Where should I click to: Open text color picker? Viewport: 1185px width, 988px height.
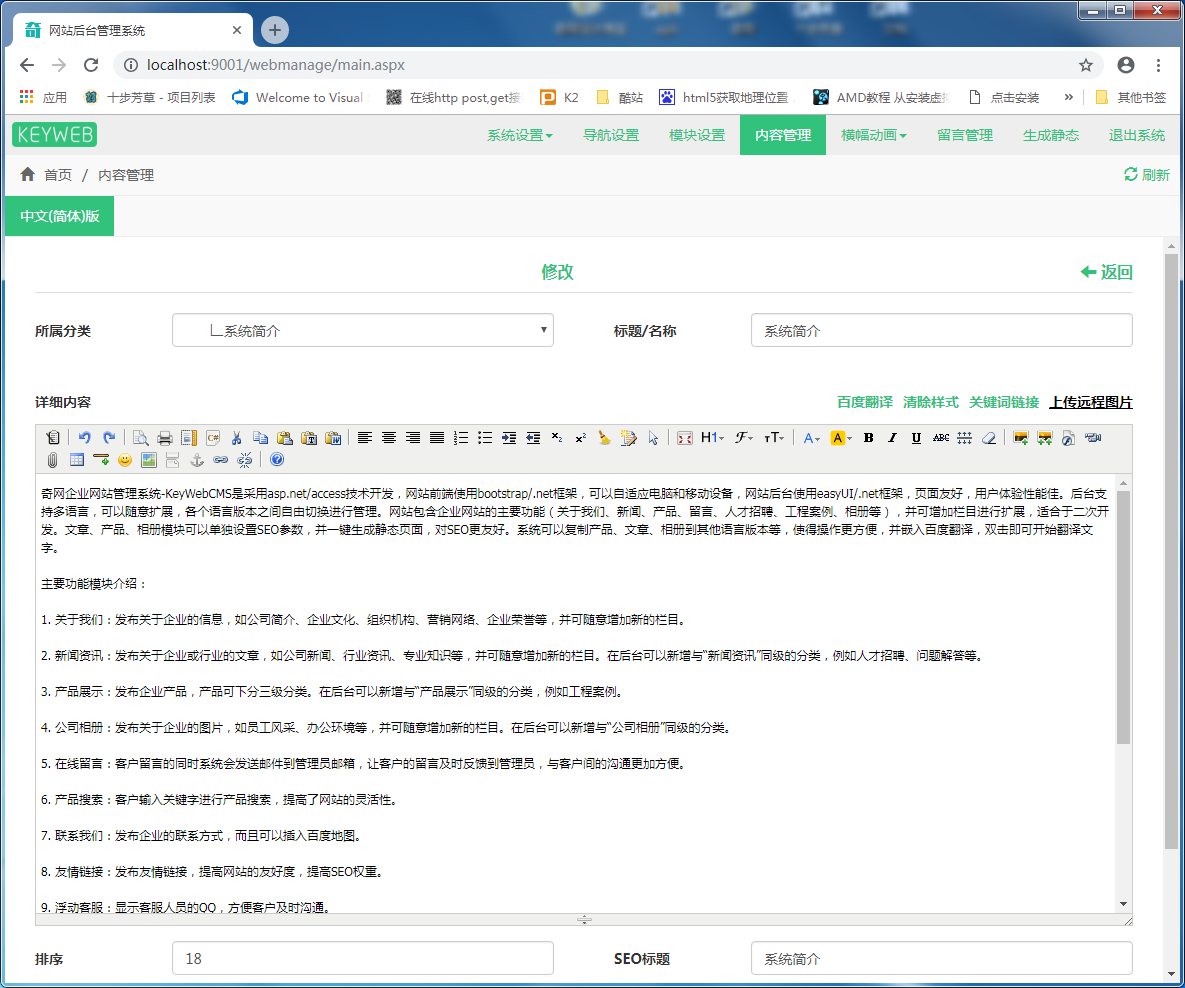[812, 438]
